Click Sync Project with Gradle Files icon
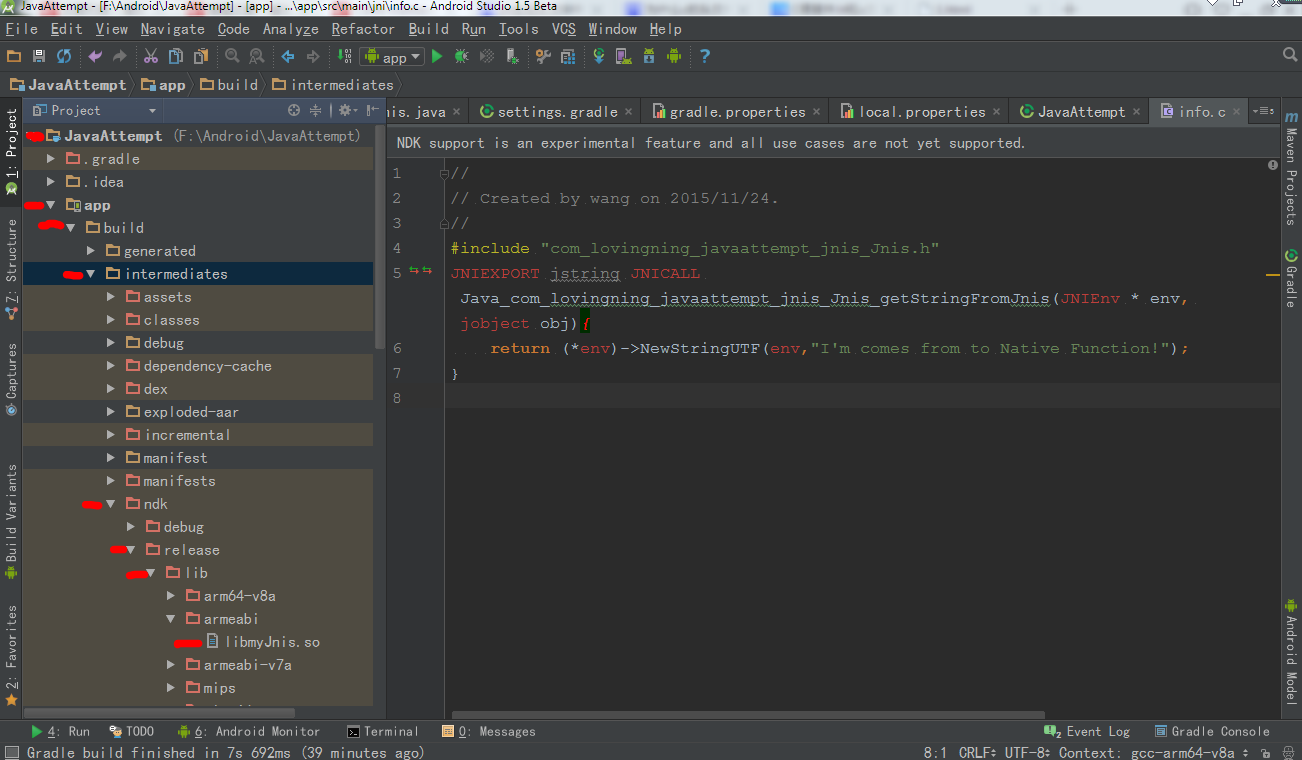Image resolution: width=1302 pixels, height=760 pixels. (x=599, y=57)
